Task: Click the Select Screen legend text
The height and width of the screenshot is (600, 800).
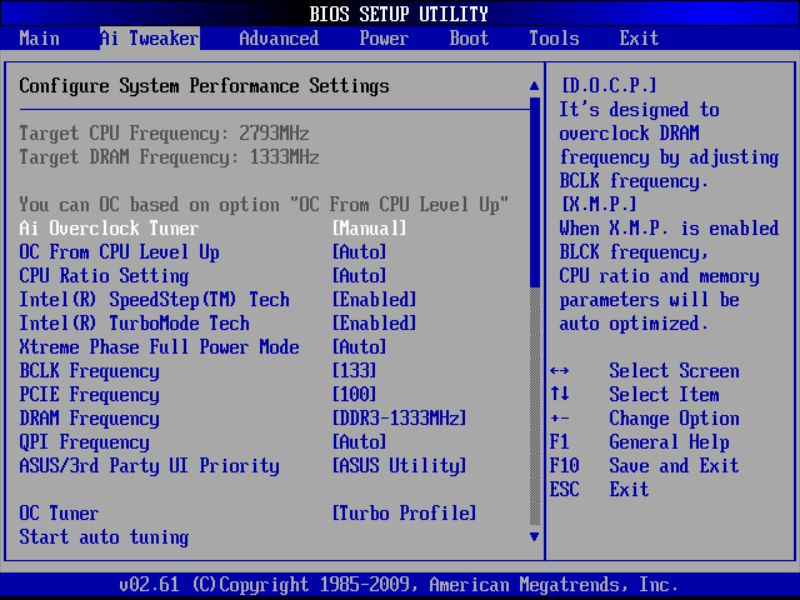Action: click(x=674, y=371)
